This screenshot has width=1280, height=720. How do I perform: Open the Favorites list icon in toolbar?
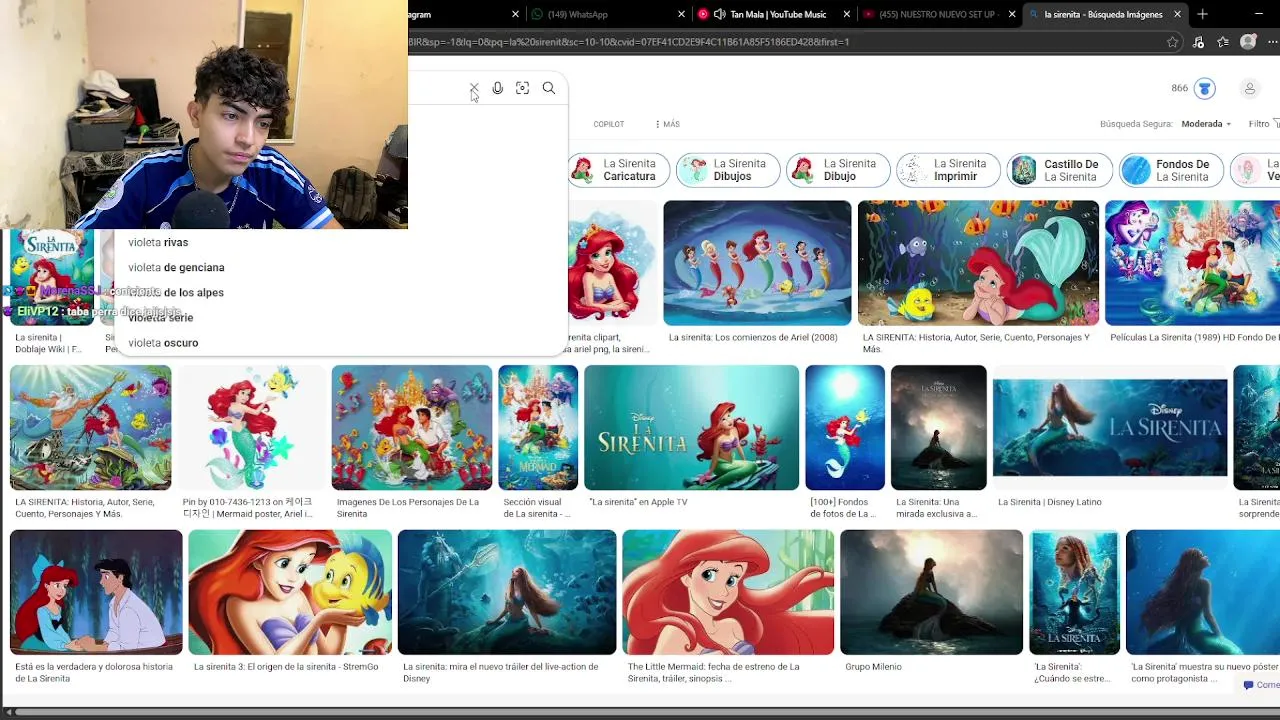tap(1223, 42)
